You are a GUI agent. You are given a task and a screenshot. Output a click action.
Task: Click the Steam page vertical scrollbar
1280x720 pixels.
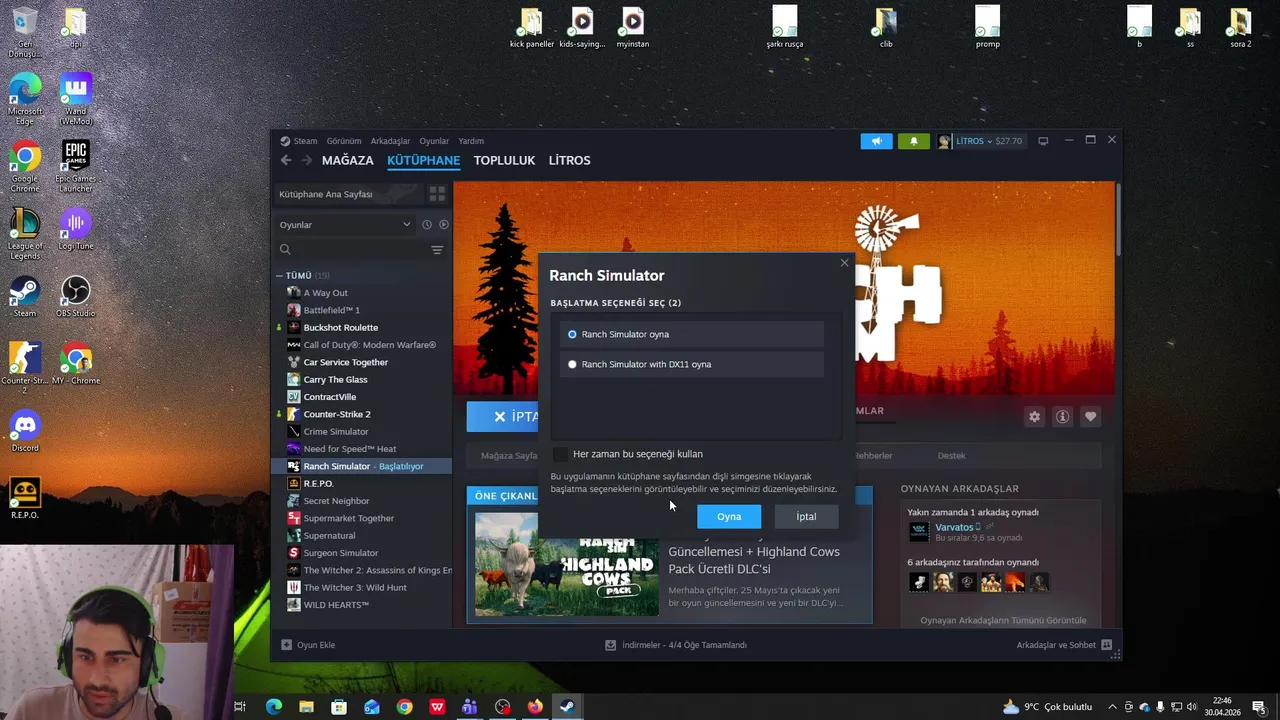coord(1118,218)
